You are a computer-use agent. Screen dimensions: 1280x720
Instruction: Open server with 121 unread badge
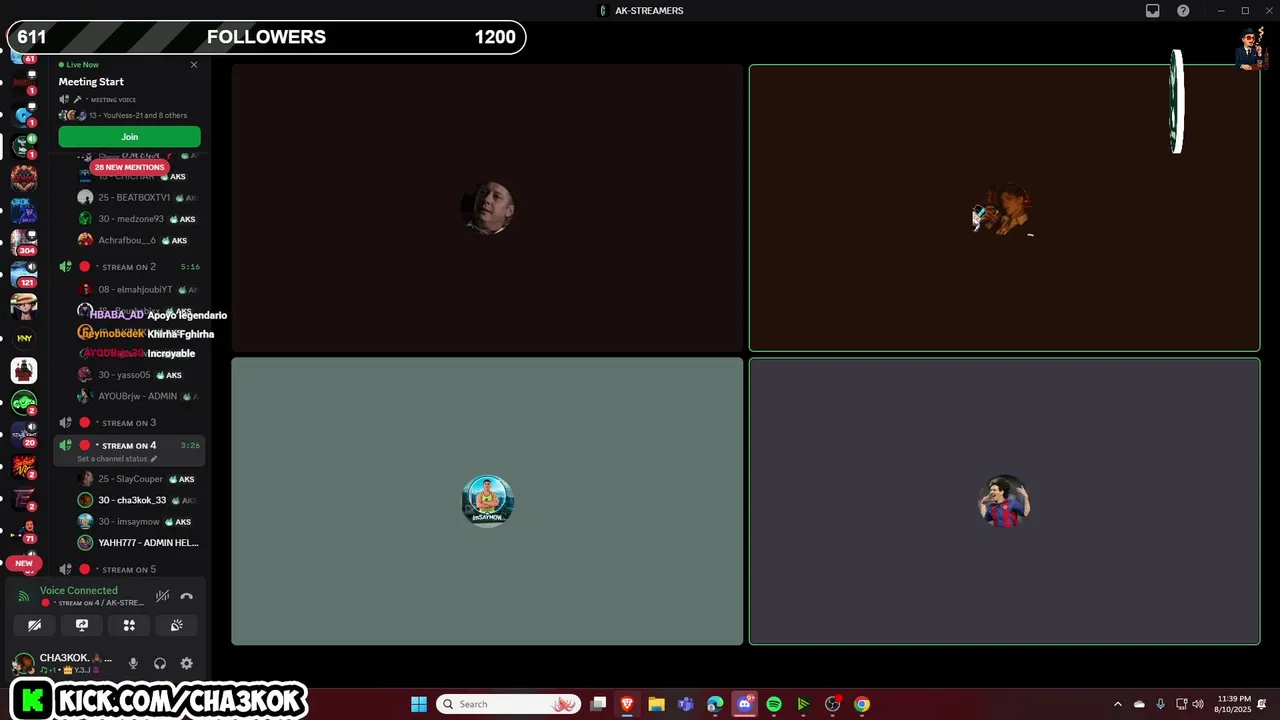point(24,274)
